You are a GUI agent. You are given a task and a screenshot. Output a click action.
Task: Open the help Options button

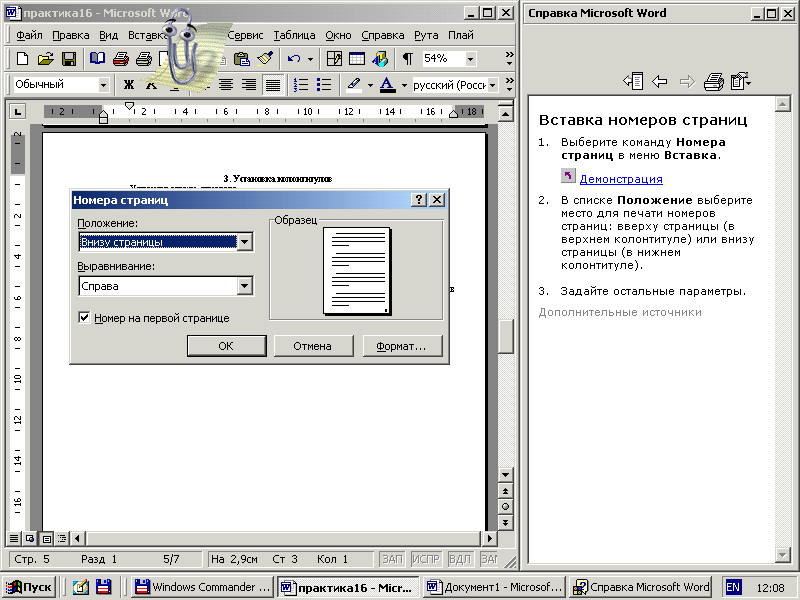[740, 81]
